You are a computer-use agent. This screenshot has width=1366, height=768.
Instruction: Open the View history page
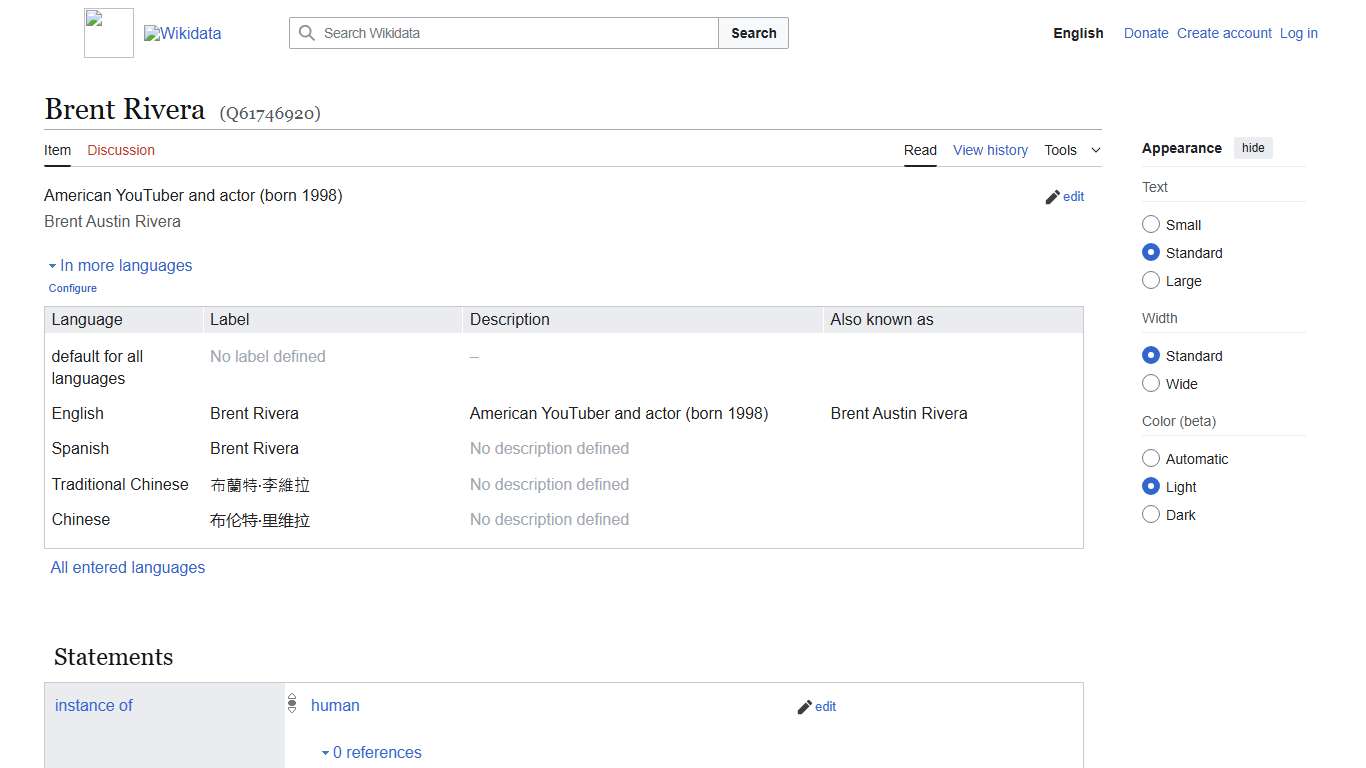989,150
